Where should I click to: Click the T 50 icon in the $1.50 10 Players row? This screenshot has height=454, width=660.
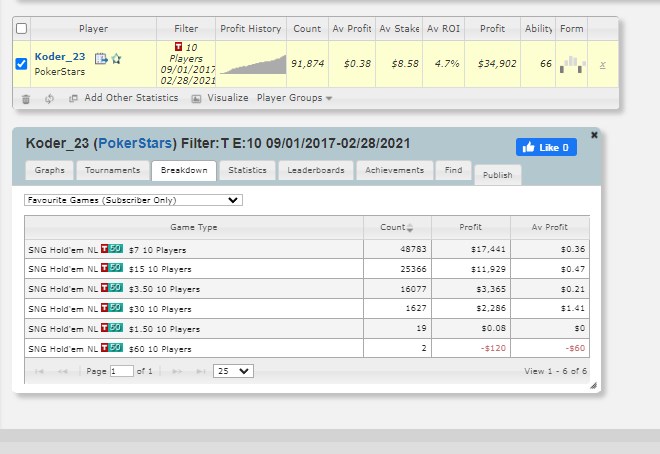click(112, 328)
